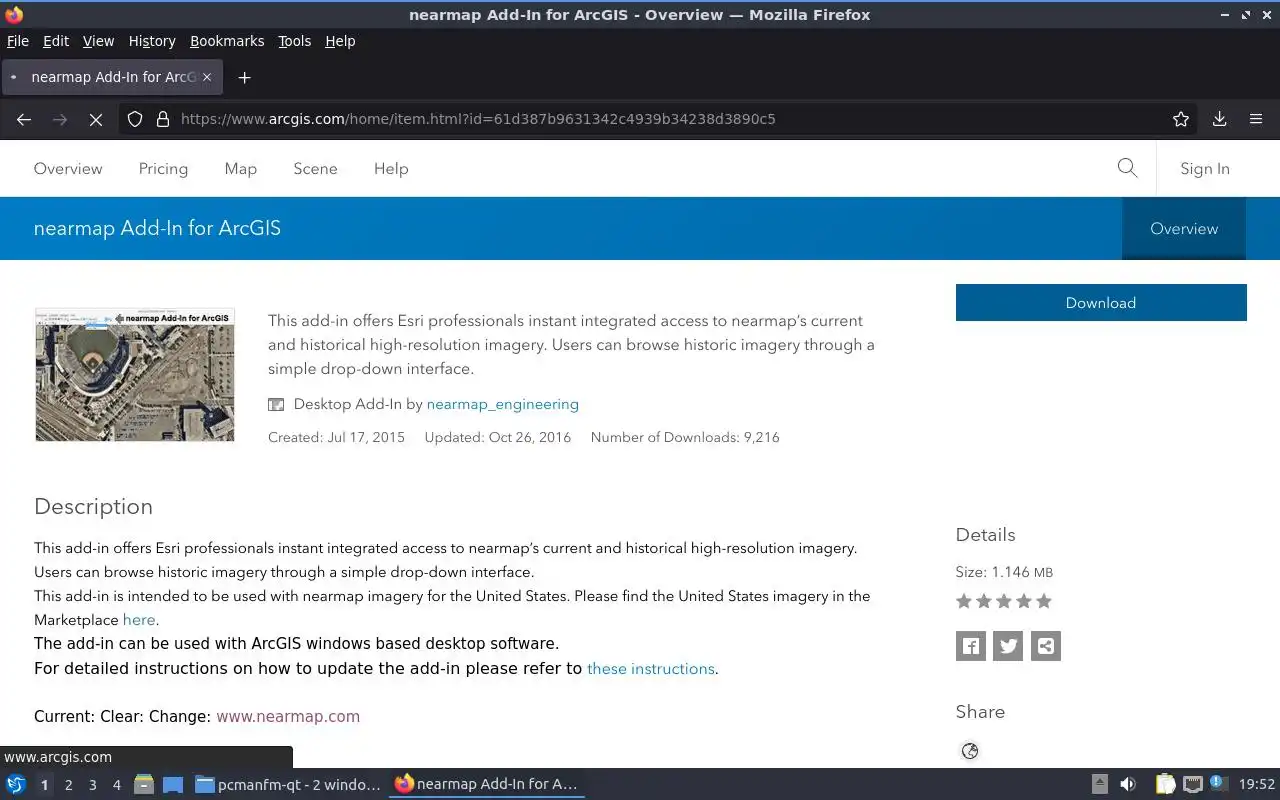Click the 'Size: 1.146 MB' text

point(1004,572)
